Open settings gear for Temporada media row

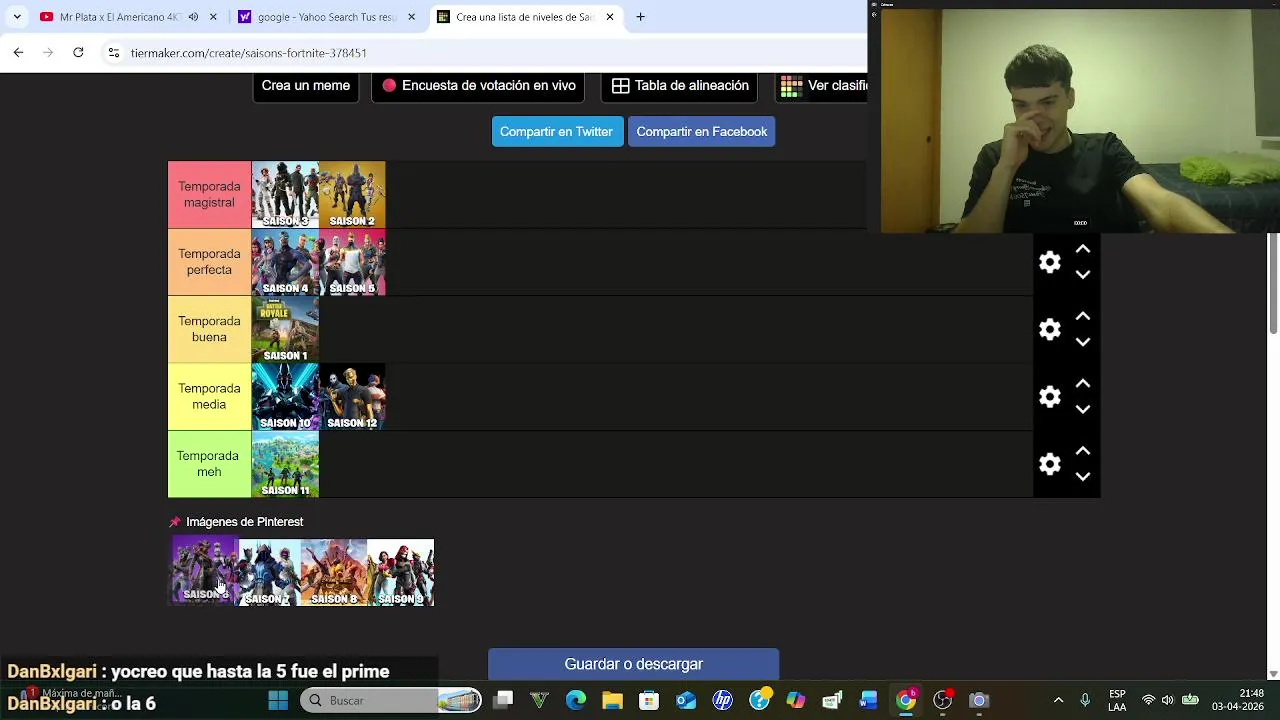tap(1049, 396)
